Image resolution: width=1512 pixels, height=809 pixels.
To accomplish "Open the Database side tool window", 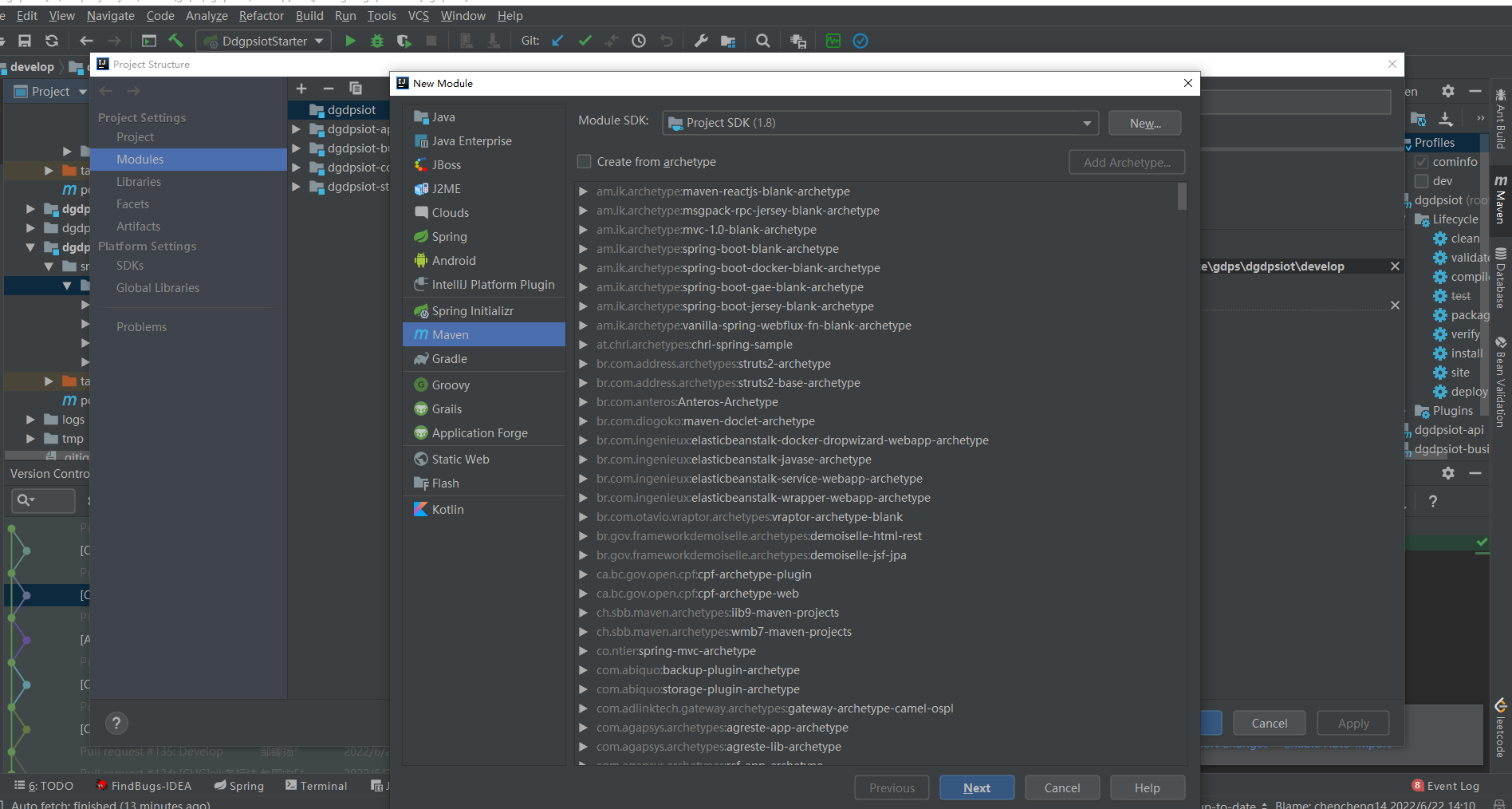I will tap(1500, 277).
